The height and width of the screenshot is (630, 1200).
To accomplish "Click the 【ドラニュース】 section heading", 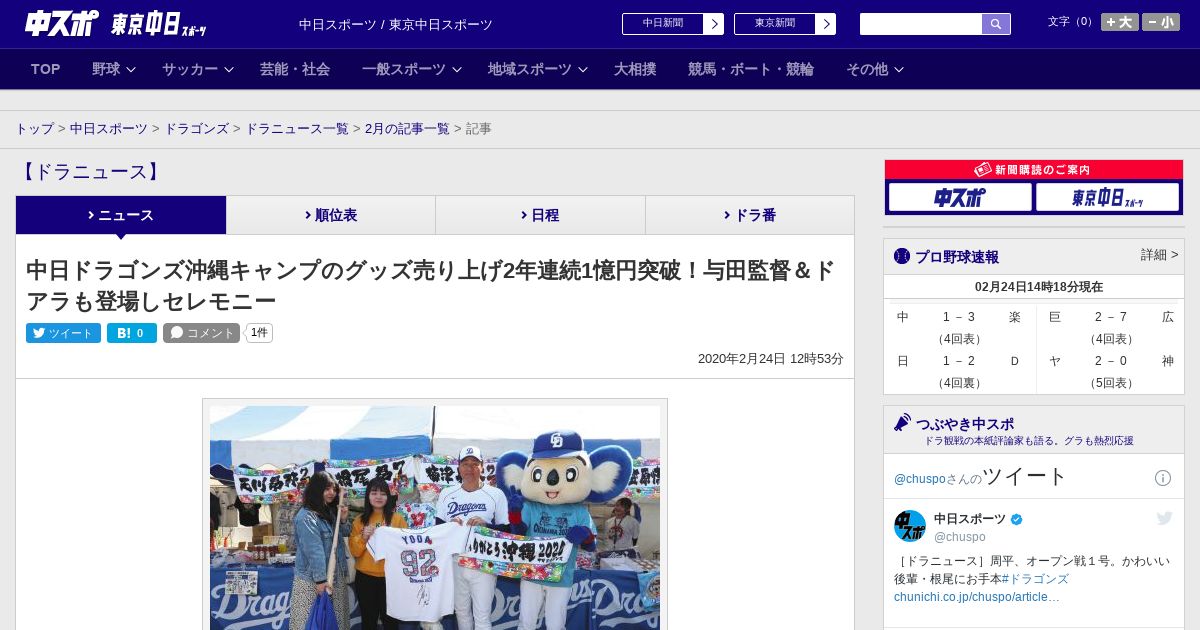I will click(90, 172).
